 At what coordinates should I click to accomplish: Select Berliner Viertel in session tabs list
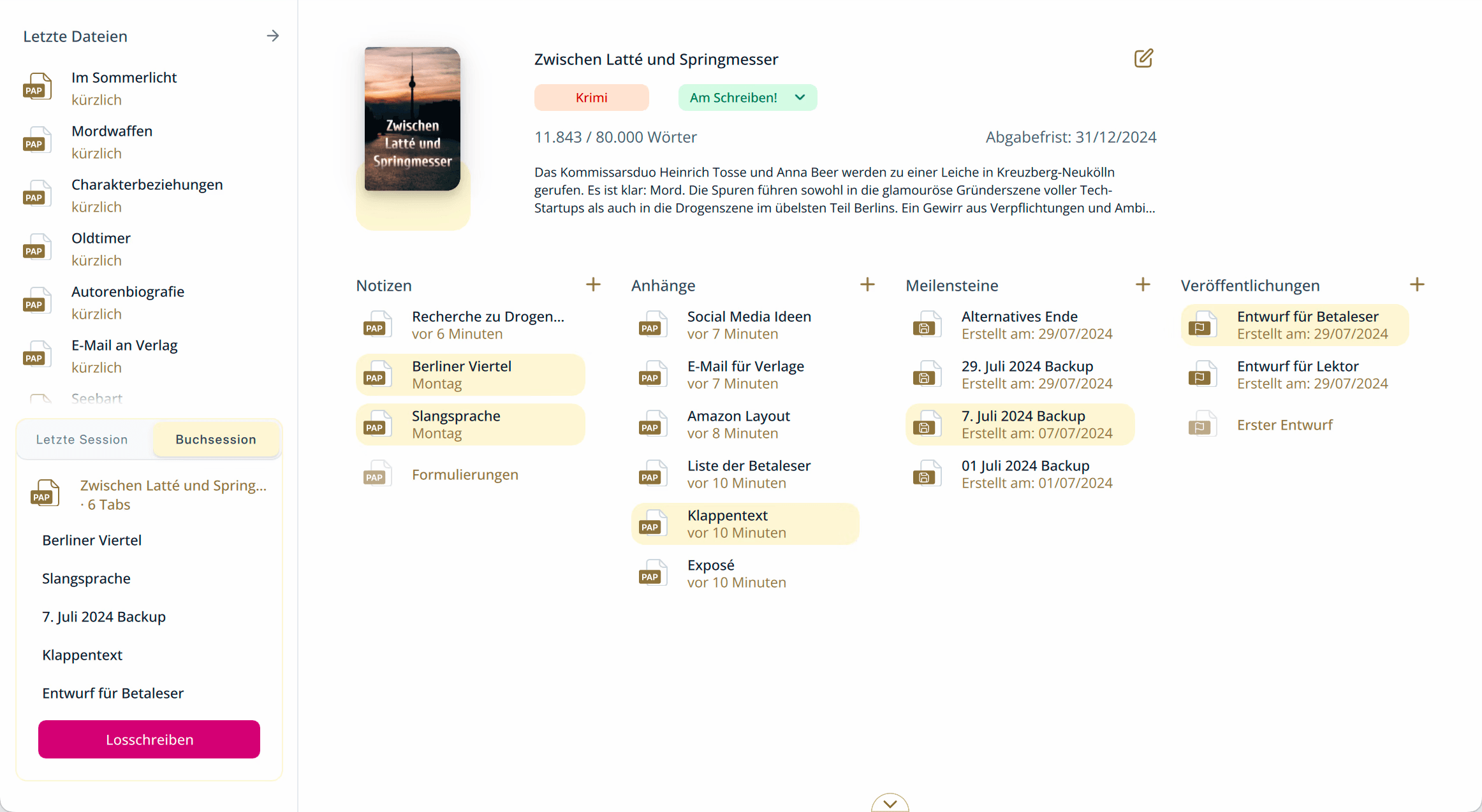click(92, 540)
